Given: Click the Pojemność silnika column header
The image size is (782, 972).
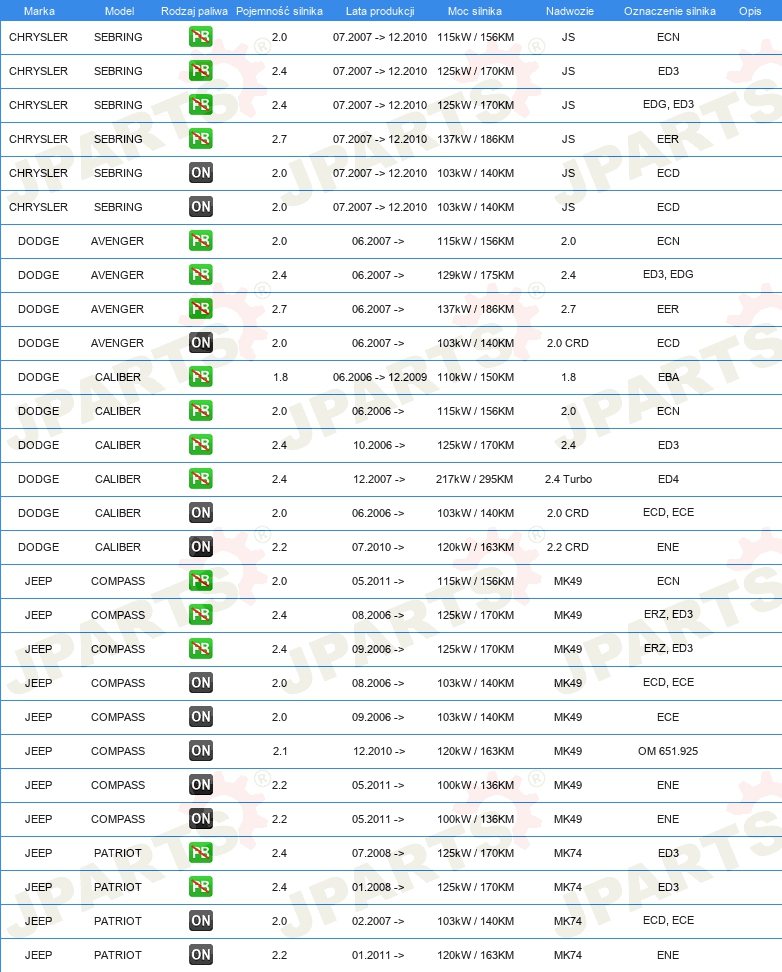Looking at the screenshot, I should tap(279, 11).
